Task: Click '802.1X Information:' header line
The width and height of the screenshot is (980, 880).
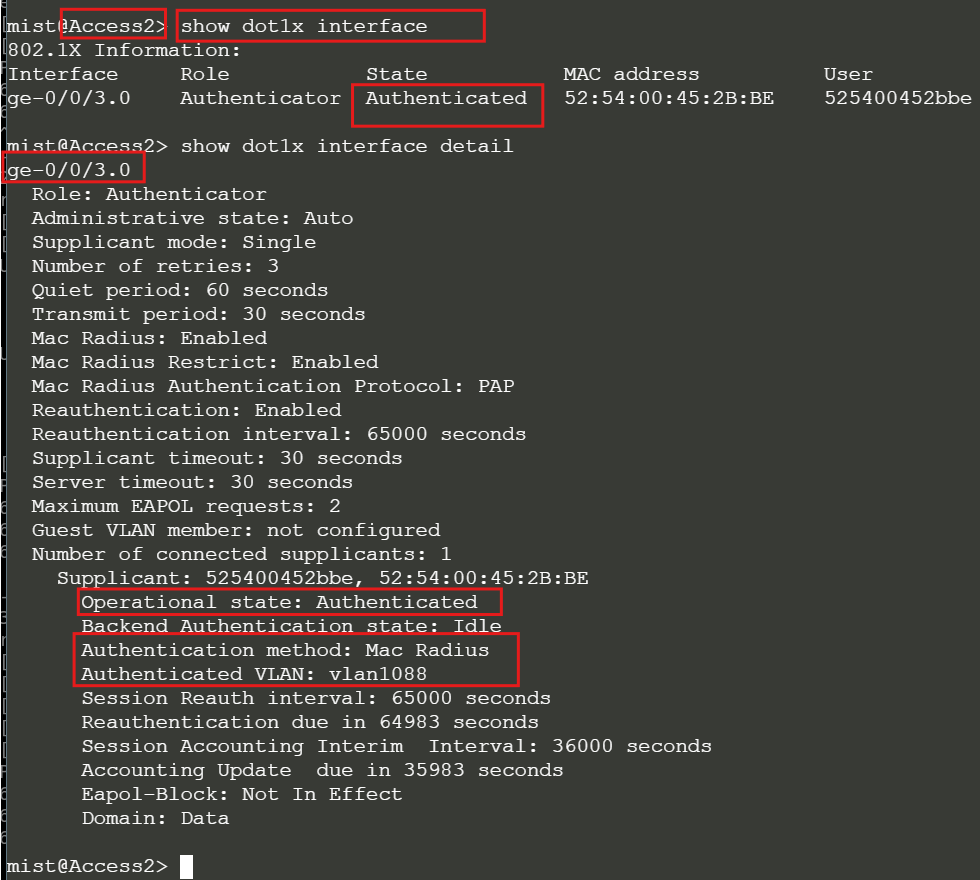Action: 124,50
